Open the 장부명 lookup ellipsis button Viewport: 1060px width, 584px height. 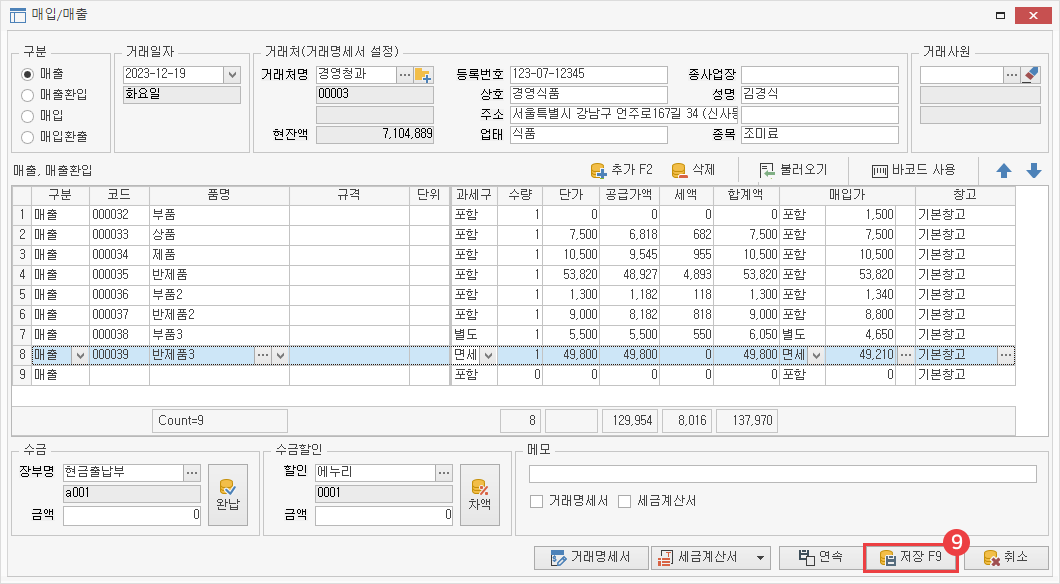(x=192, y=472)
